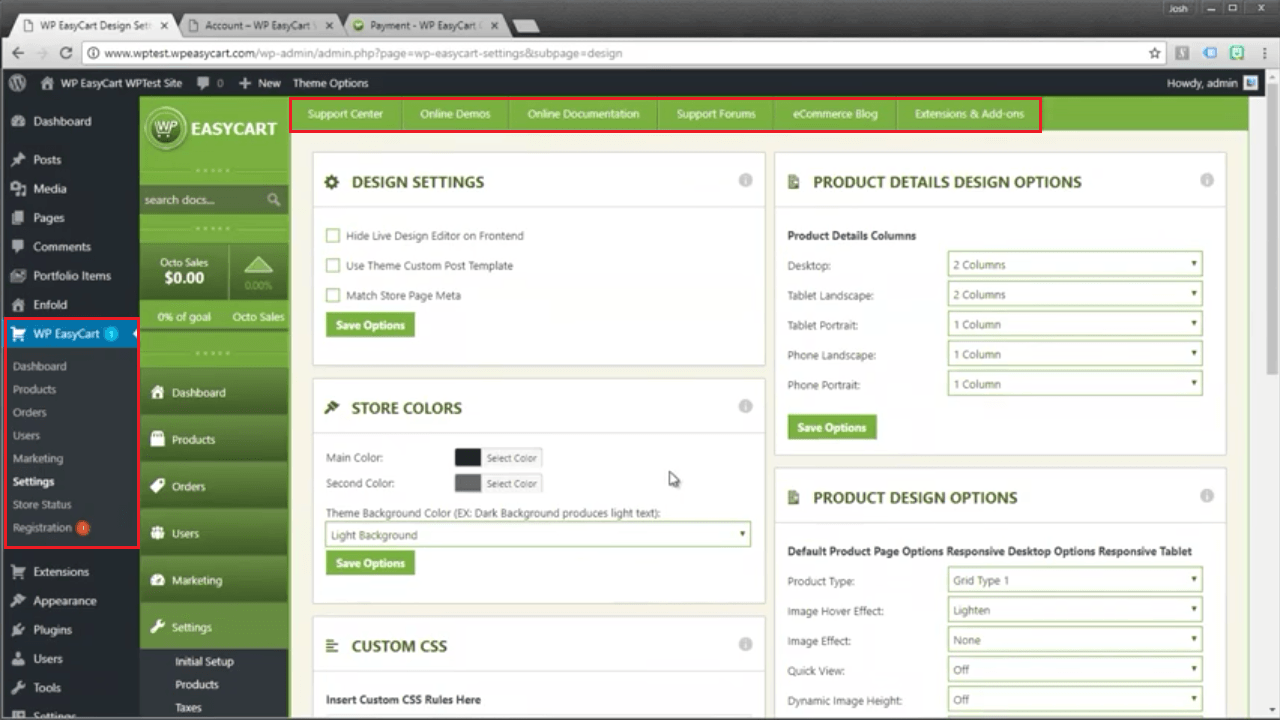Click Select Color for Second Color
Image resolution: width=1280 pixels, height=720 pixels.
(512, 484)
